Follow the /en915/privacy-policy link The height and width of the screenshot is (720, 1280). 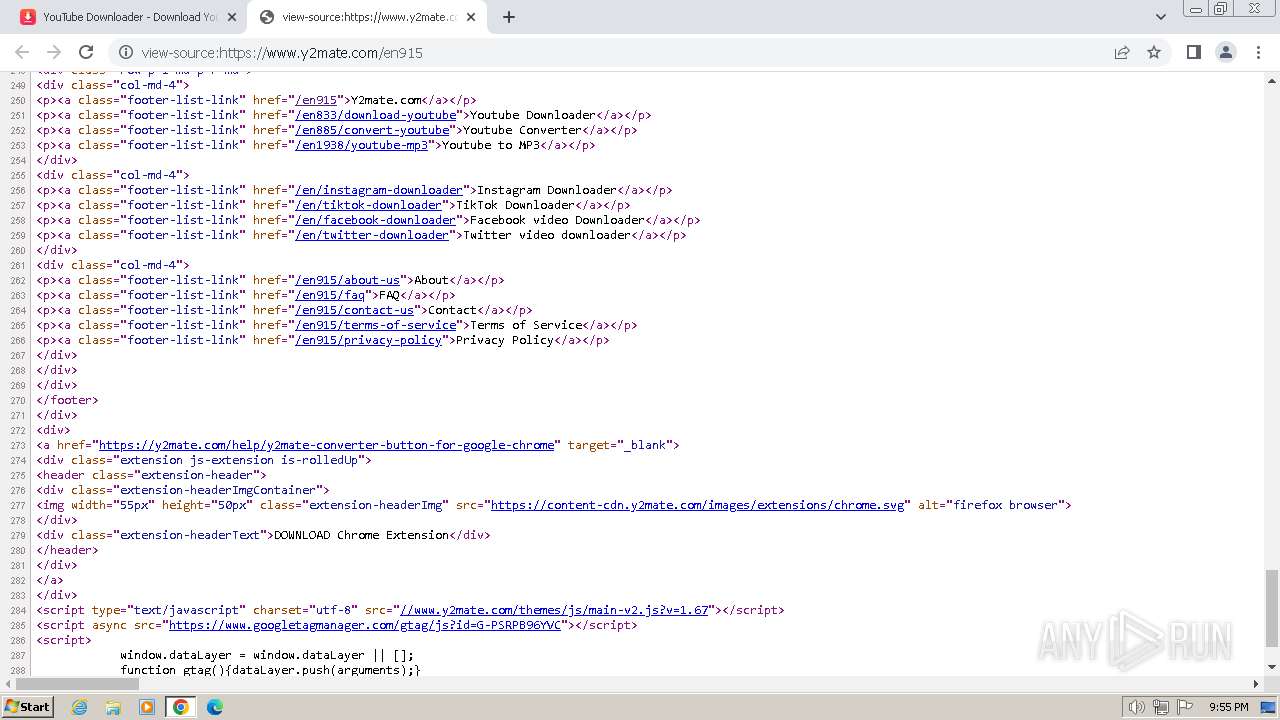point(368,340)
